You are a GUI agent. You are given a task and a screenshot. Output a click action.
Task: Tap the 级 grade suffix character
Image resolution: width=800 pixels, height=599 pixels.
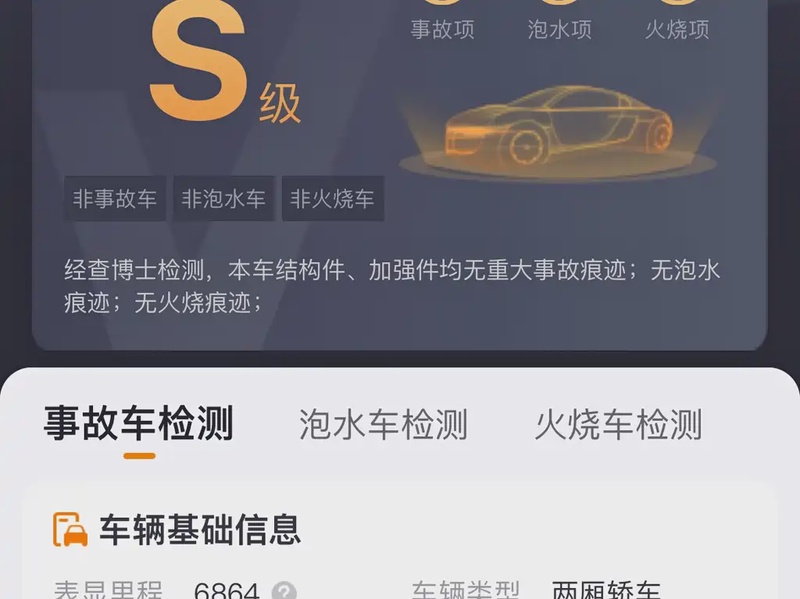(x=280, y=104)
